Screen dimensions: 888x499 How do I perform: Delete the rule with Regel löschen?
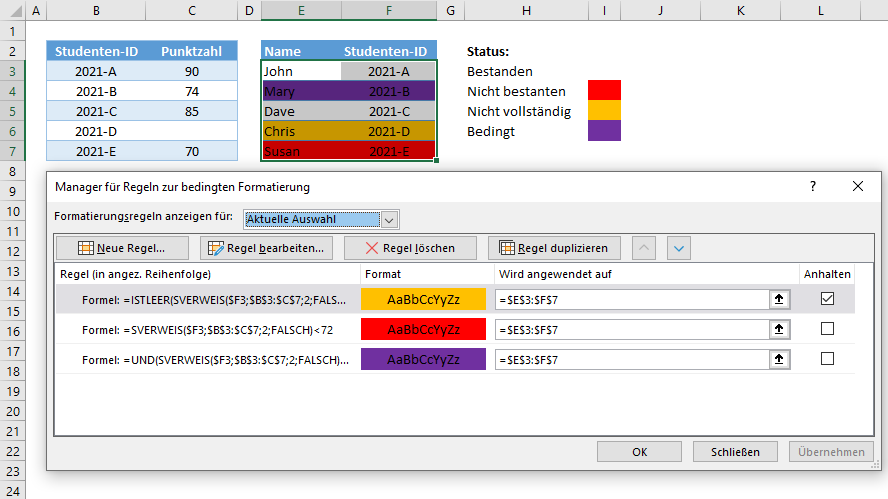point(410,248)
